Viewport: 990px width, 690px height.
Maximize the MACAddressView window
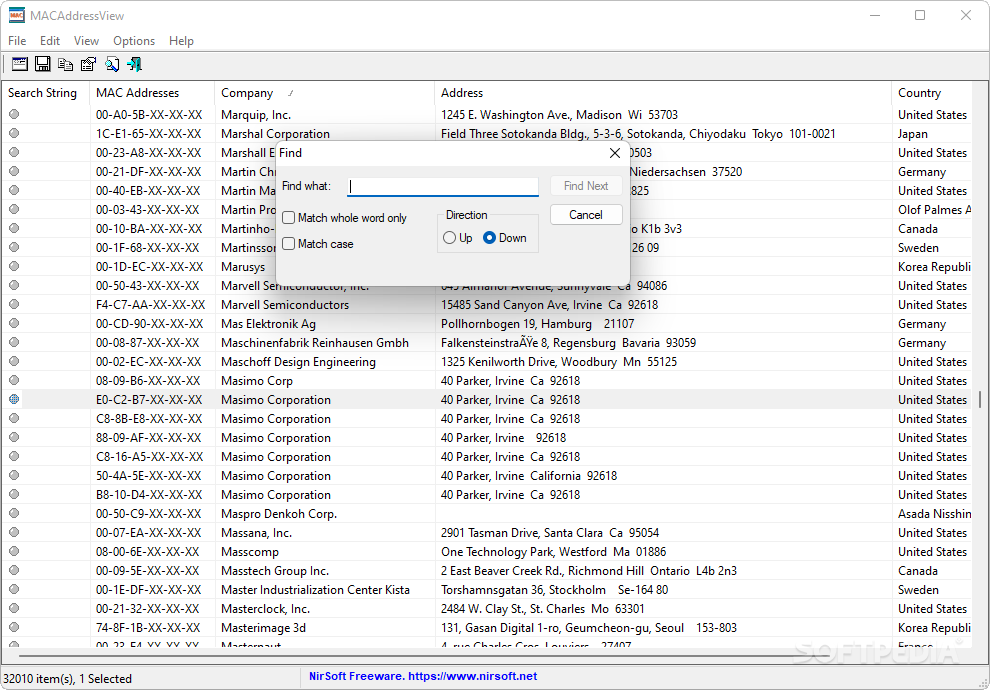pos(920,15)
